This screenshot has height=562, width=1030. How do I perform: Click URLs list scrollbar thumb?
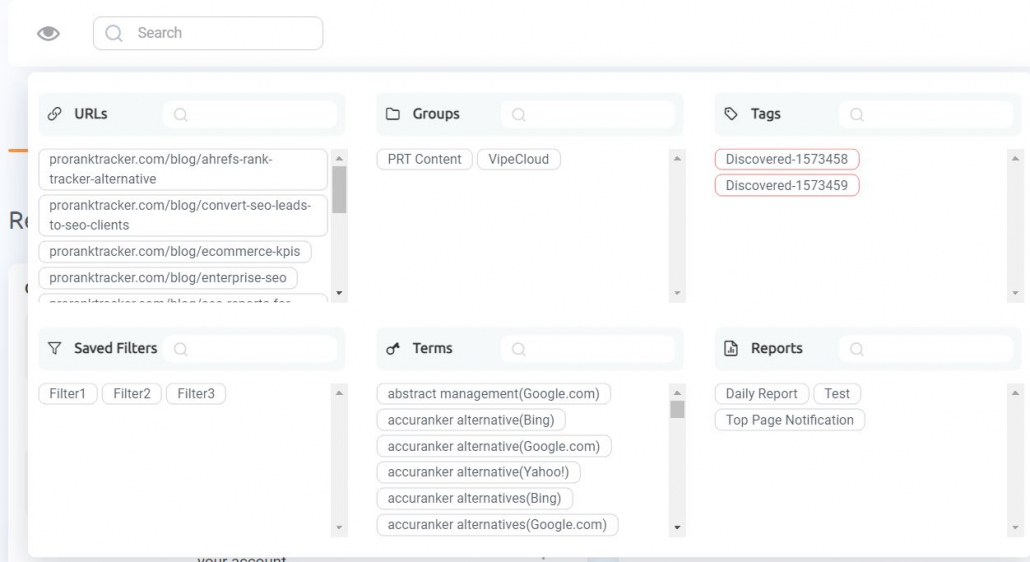[339, 190]
